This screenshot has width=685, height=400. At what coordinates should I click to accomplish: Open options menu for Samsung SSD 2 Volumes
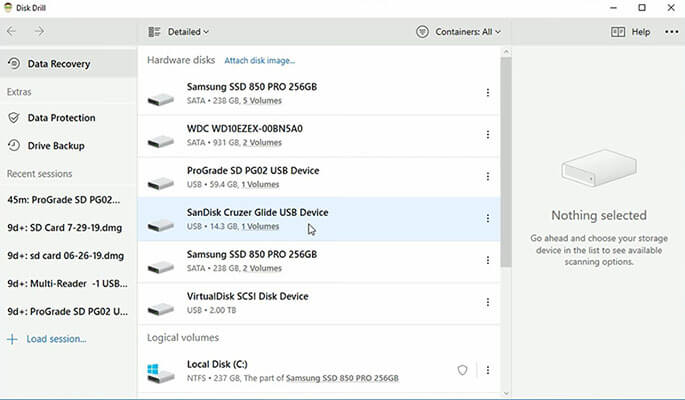[488, 260]
